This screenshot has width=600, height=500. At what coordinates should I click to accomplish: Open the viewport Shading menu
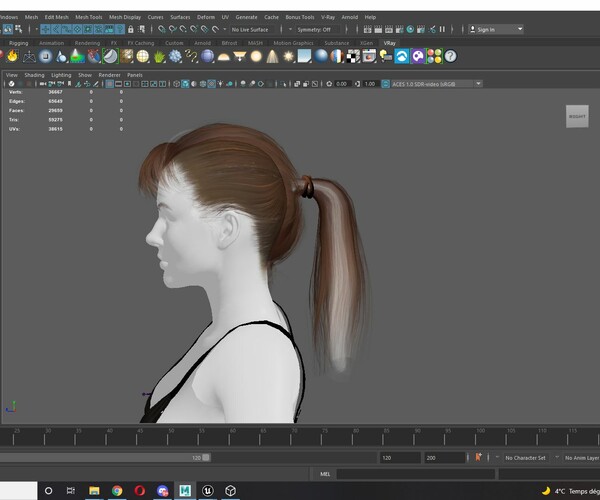(x=34, y=75)
